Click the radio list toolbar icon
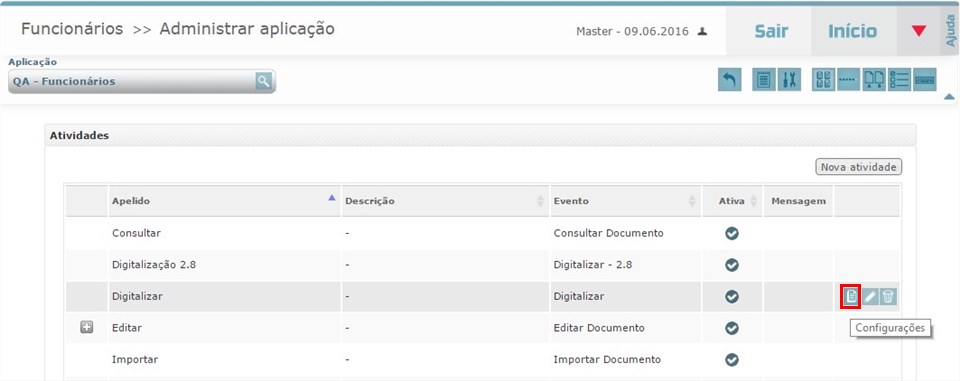Image resolution: width=960 pixels, height=381 pixels. click(899, 80)
